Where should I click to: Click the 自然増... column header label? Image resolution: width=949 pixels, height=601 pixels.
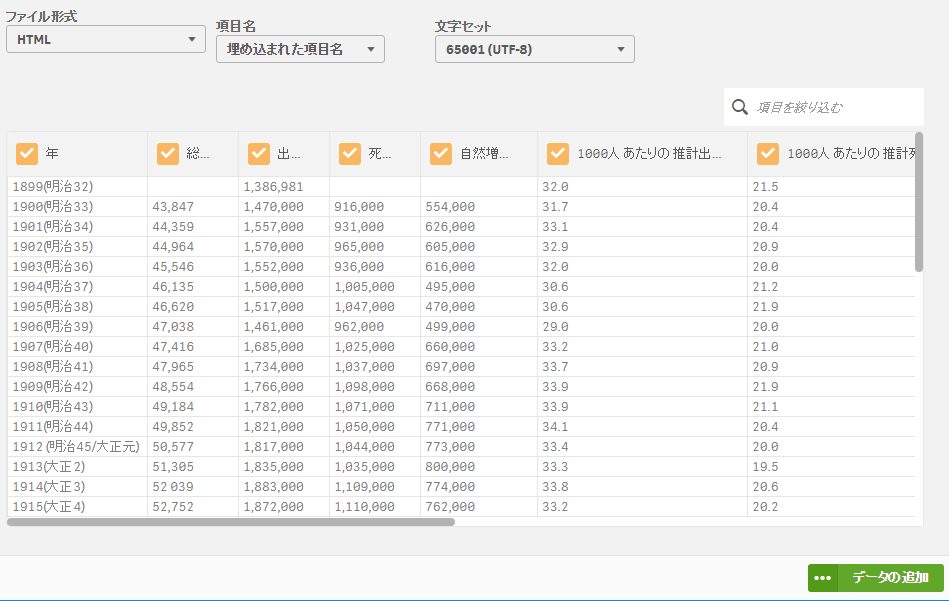pyautogui.click(x=484, y=154)
